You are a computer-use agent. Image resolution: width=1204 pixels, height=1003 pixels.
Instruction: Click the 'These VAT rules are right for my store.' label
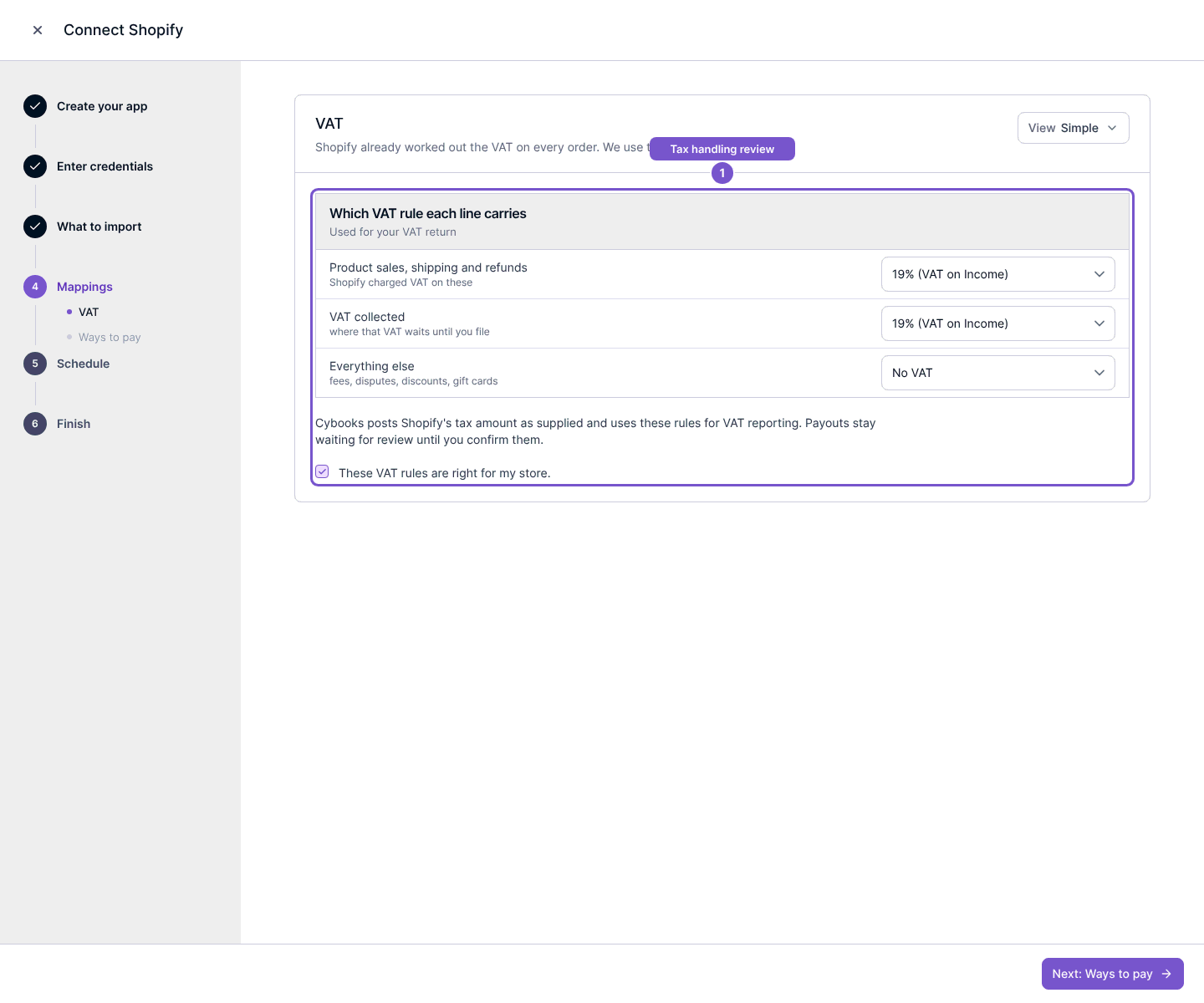(x=444, y=473)
